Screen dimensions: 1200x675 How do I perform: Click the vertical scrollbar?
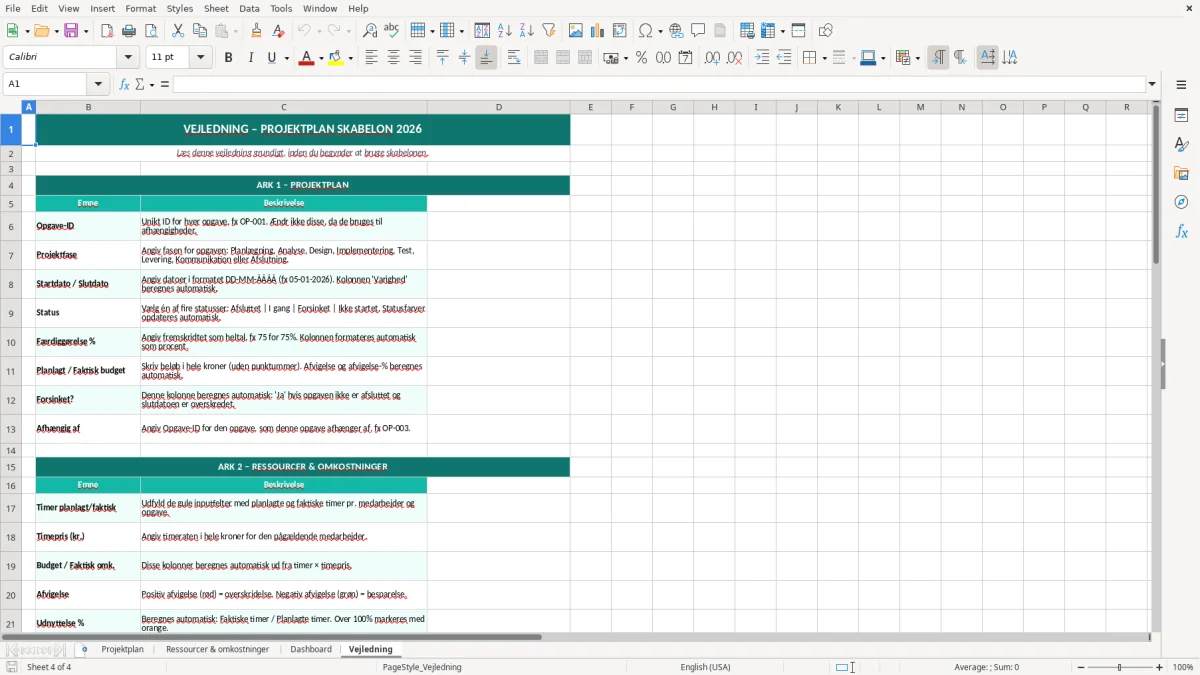pyautogui.click(x=1156, y=366)
